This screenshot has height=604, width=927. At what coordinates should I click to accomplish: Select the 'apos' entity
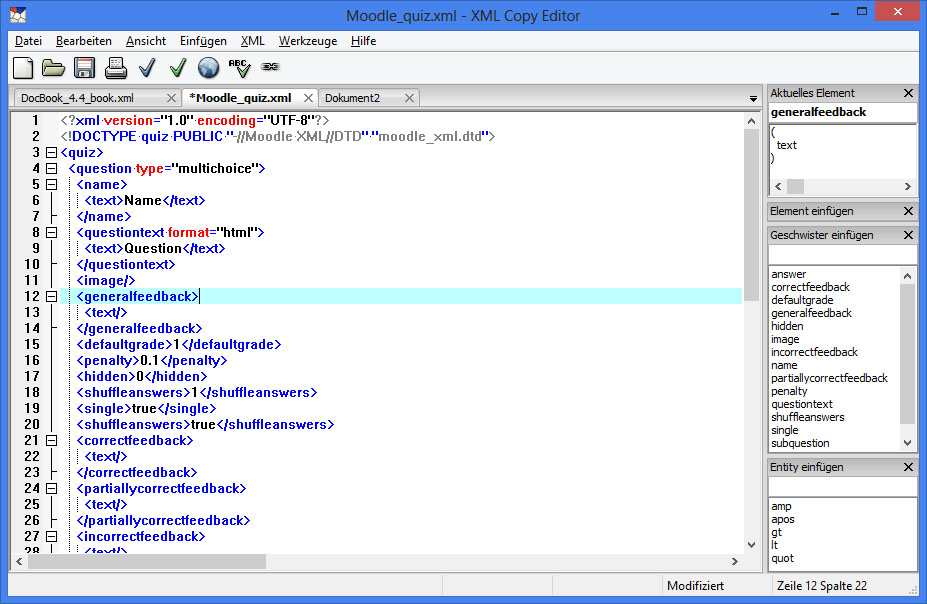[783, 519]
